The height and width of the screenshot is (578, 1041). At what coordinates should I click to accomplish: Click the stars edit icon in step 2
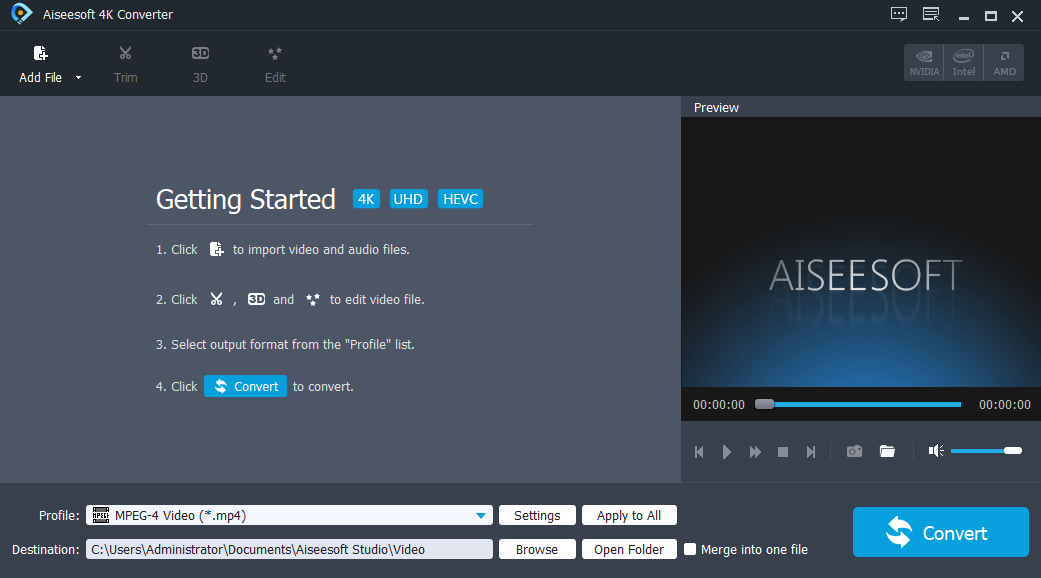click(313, 299)
